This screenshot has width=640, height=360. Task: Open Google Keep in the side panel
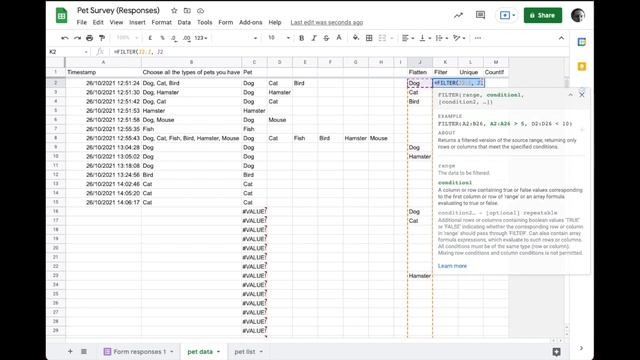coord(582,67)
